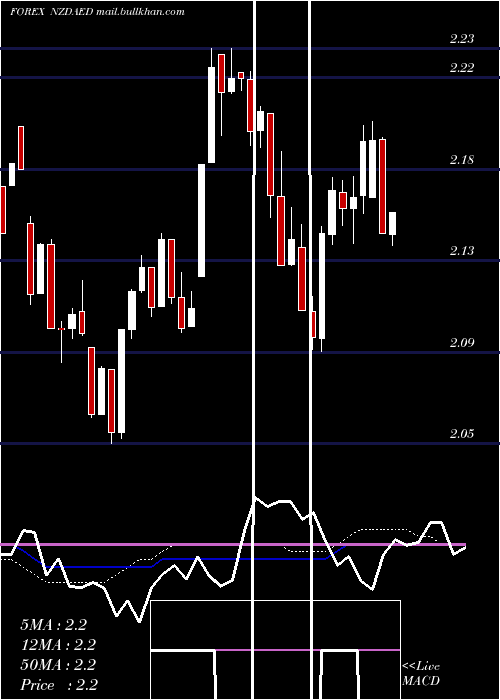Image resolution: width=500 pixels, height=700 pixels.
Task: Click the 'FOREX NZDAED mail.bullkhan.com' chart title
Action: (x=97, y=12)
